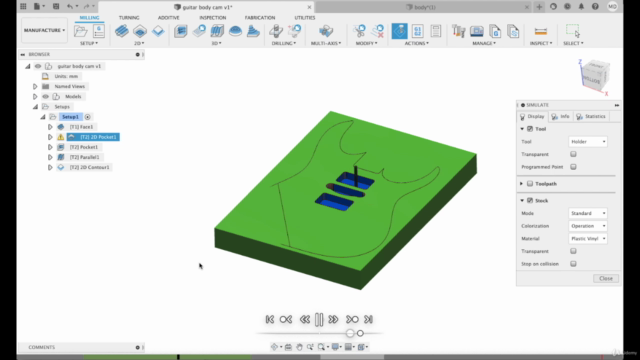Switch to the TURNING tab

coord(129,18)
